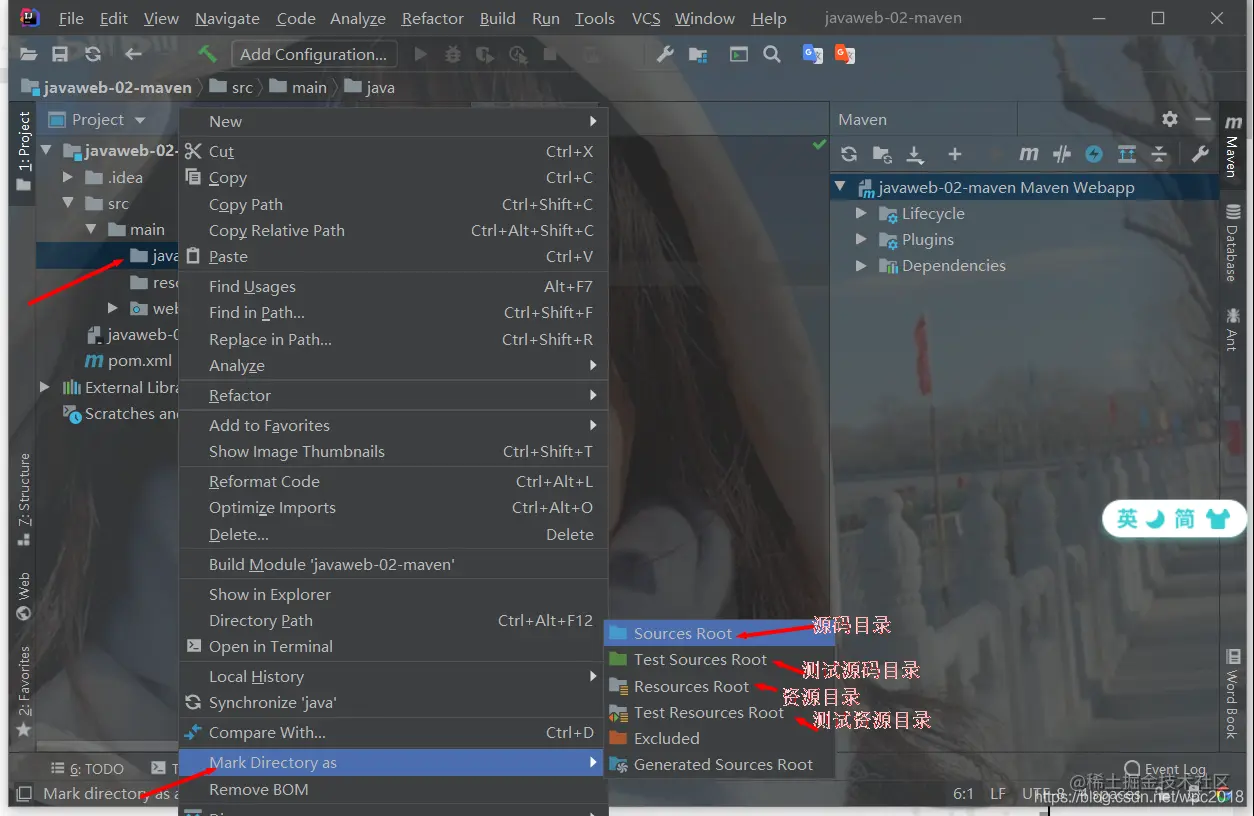Select pom.xml in project tree

pyautogui.click(x=129, y=361)
